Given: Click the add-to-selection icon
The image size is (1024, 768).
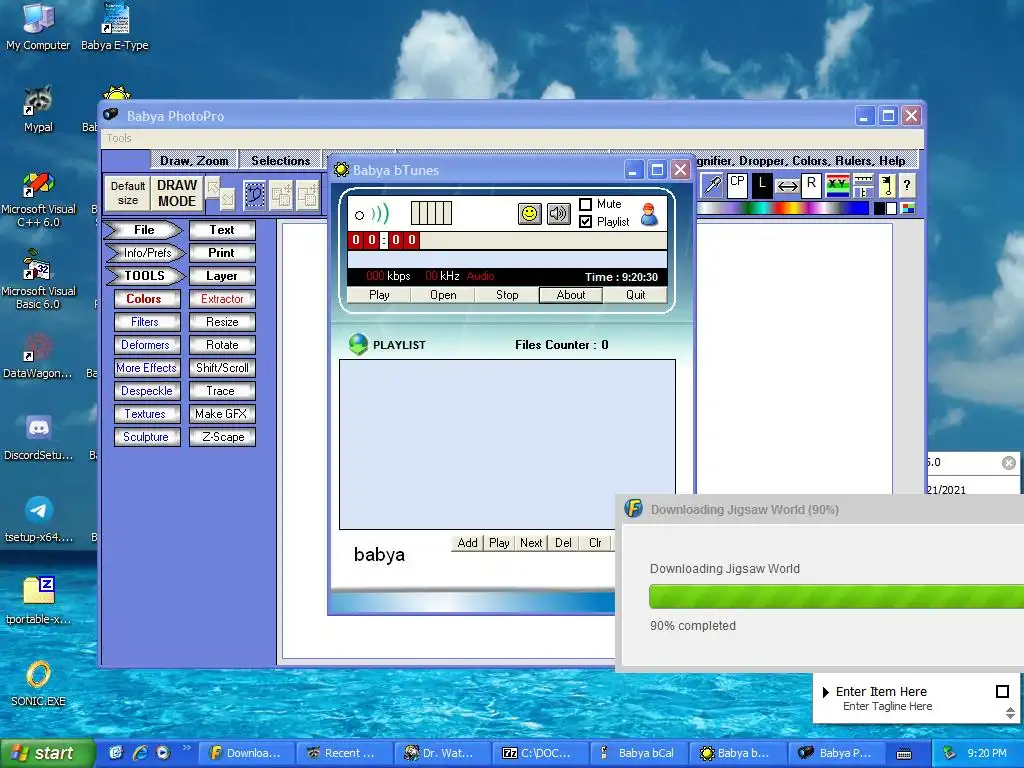Looking at the screenshot, I should click(x=281, y=195).
